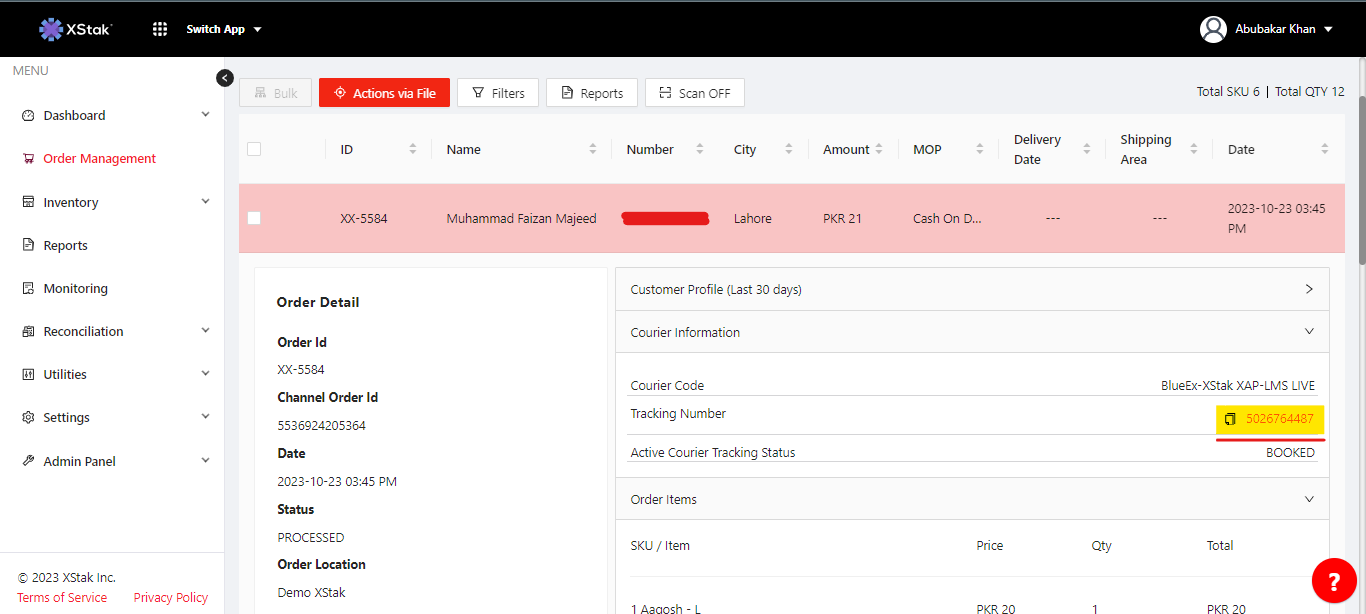Click the user avatar icon
This screenshot has height=614, width=1366.
1213,29
